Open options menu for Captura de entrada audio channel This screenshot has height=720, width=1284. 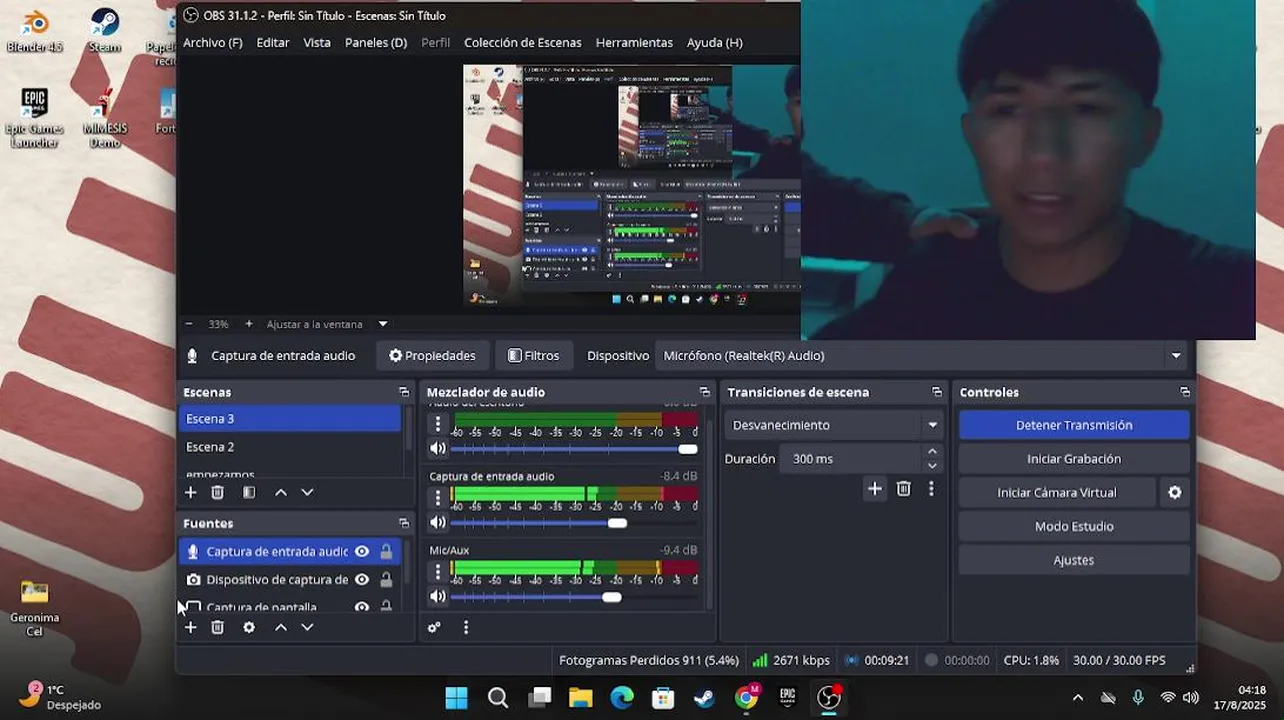[437, 497]
